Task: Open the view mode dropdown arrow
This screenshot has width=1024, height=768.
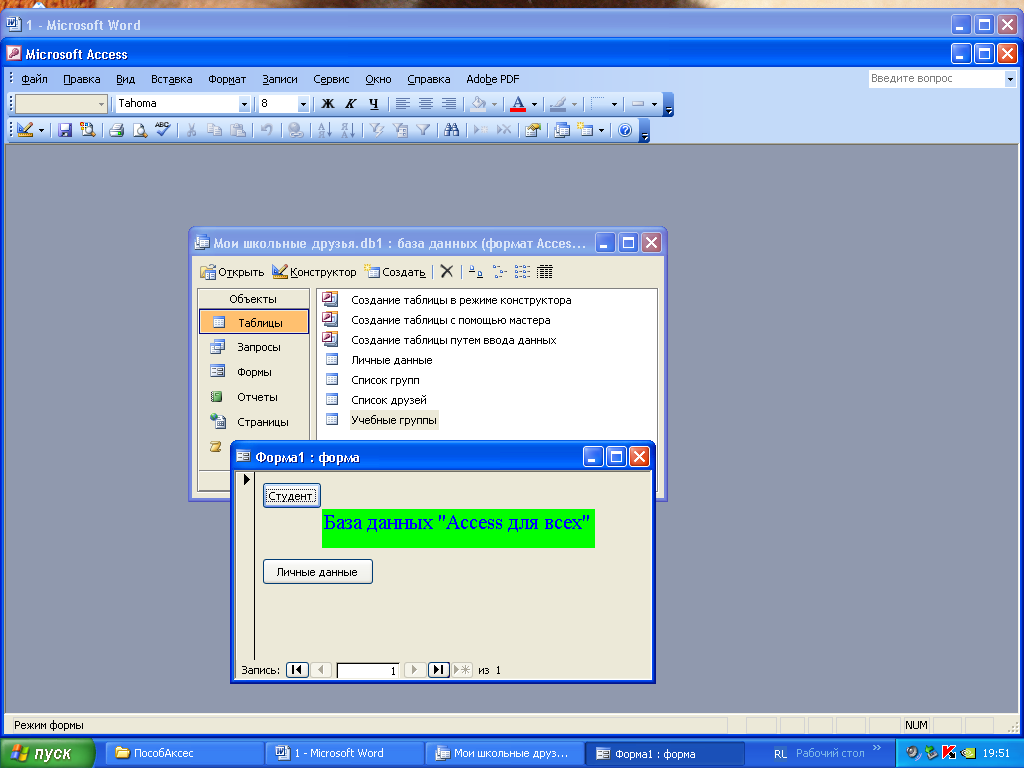Action: [x=41, y=131]
